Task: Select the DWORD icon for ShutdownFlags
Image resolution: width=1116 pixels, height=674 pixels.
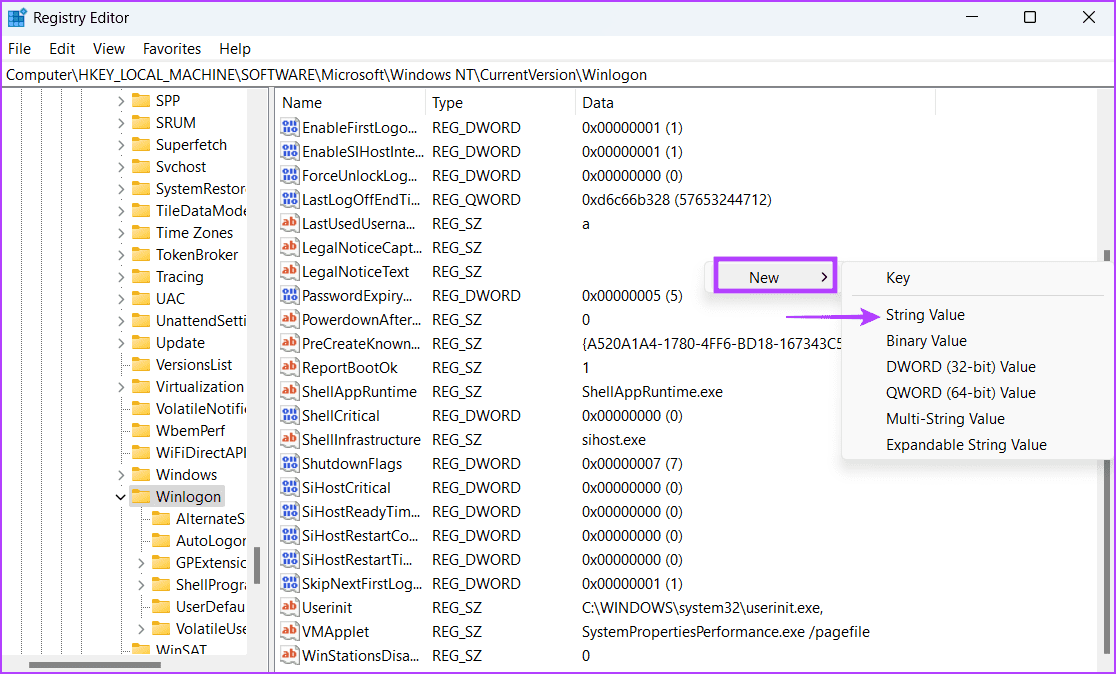Action: 289,463
